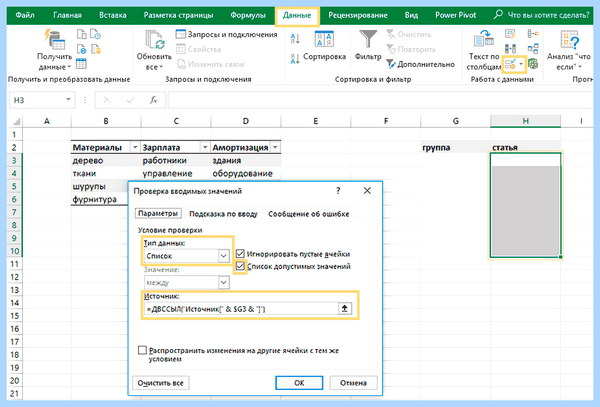
Task: Open Сообщение об ошибке dialog tab
Action: [x=308, y=214]
